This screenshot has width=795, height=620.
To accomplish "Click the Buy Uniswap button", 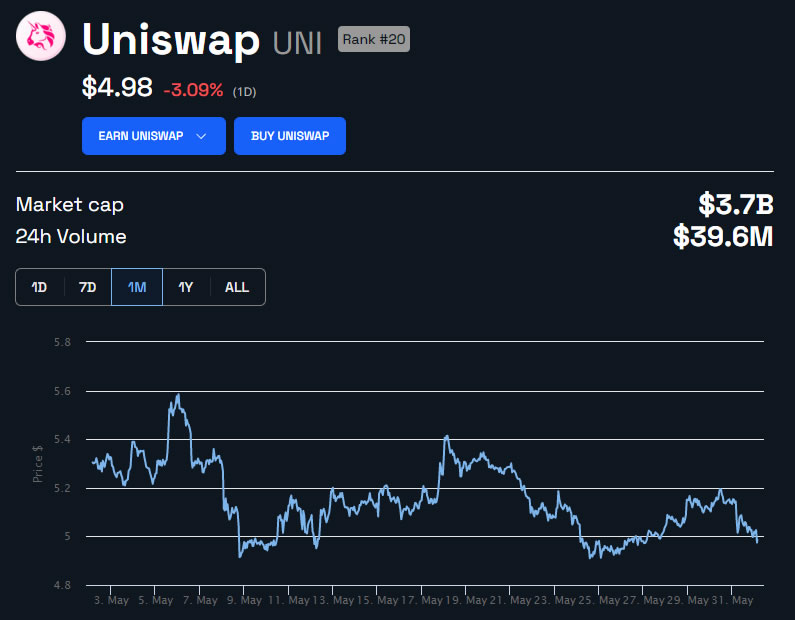I will coord(290,136).
